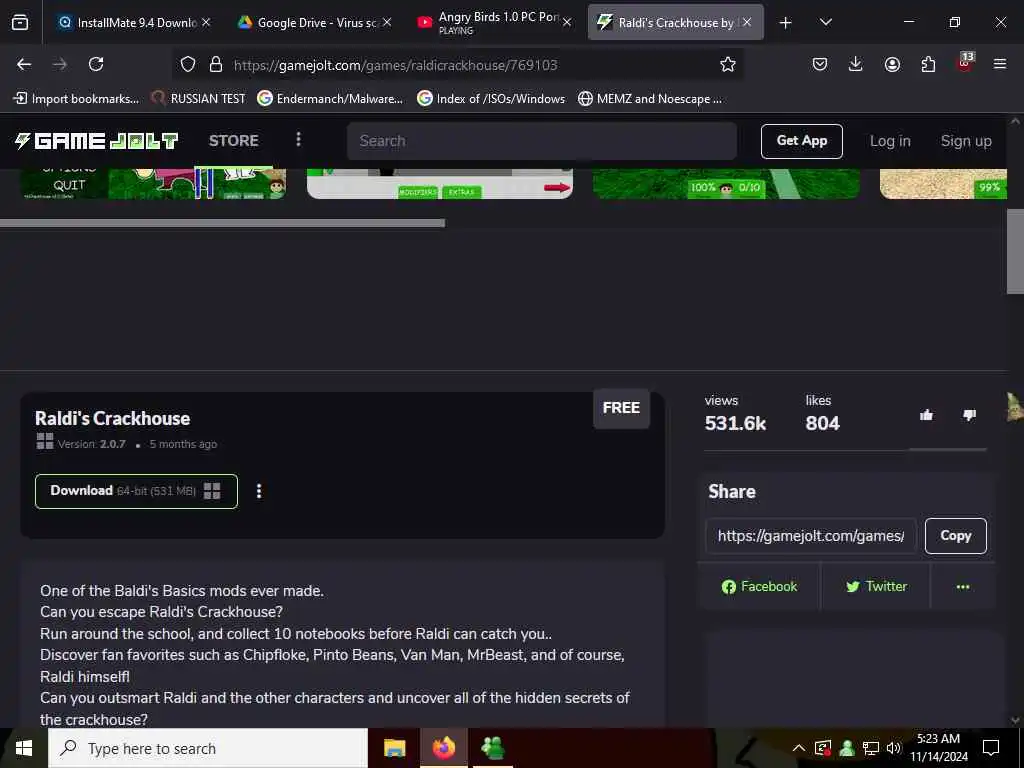Open the extensions puzzle icon
The image size is (1024, 768).
tap(928, 64)
